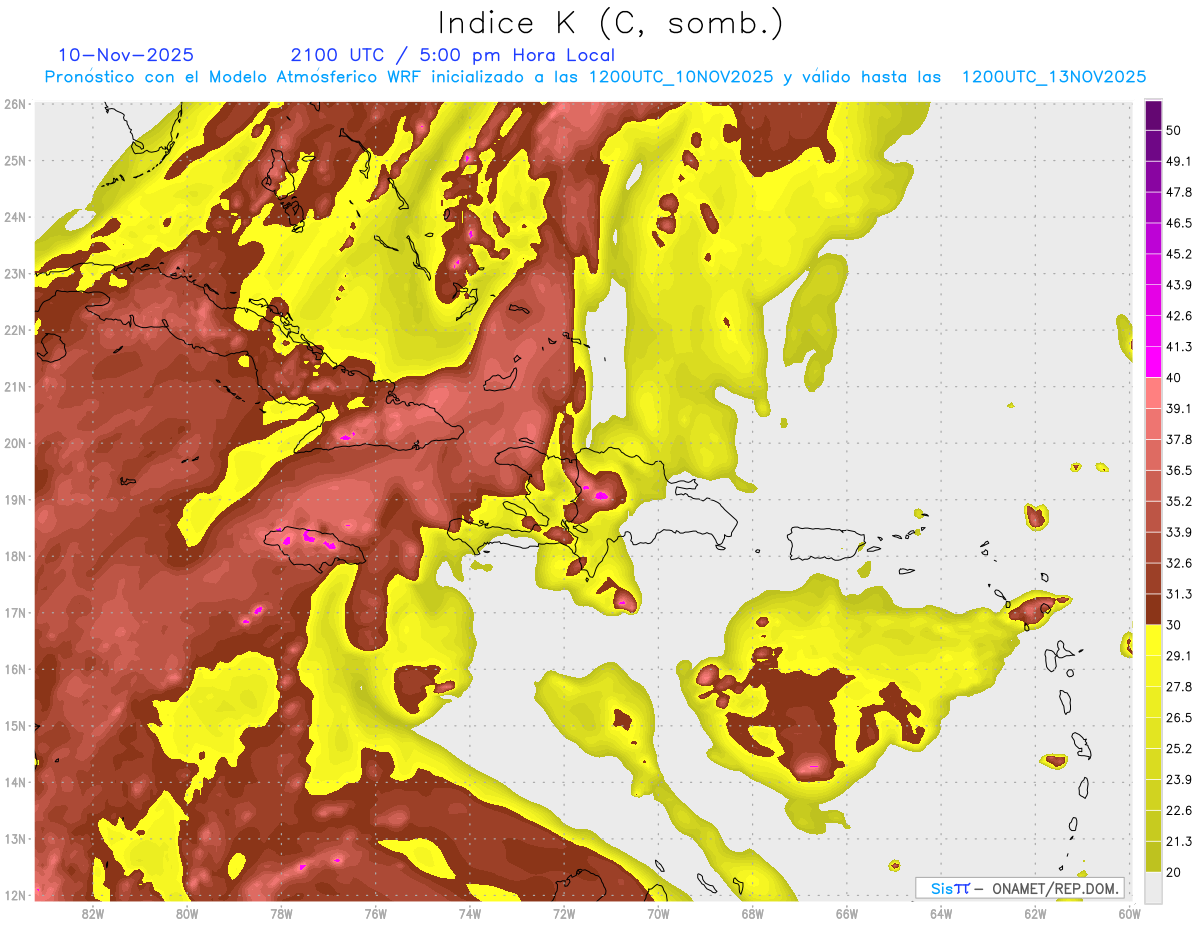Click the colorbar value label '45.2'
Screen dimensions: 1200x927
1177,254
